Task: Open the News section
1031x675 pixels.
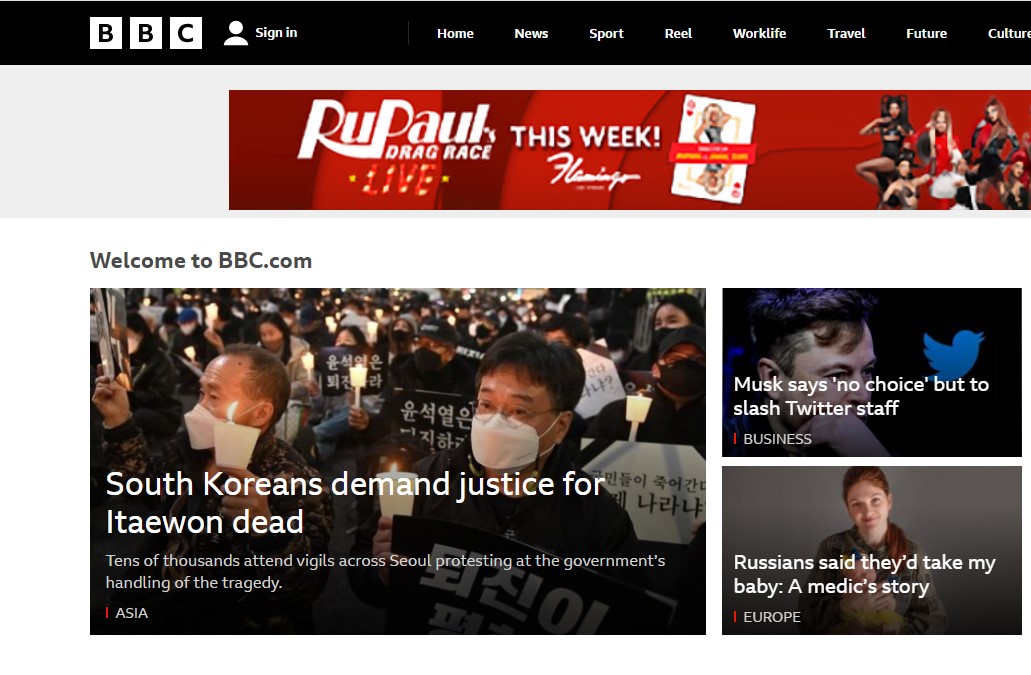Action: click(531, 34)
